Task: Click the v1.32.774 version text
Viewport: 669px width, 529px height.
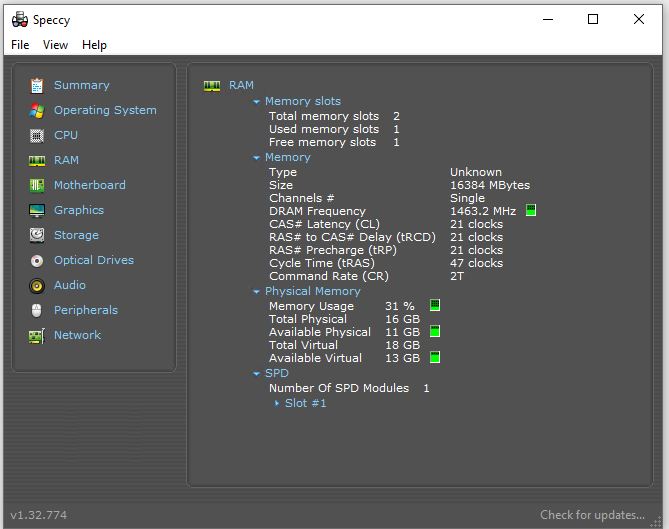Action: pyautogui.click(x=38, y=515)
